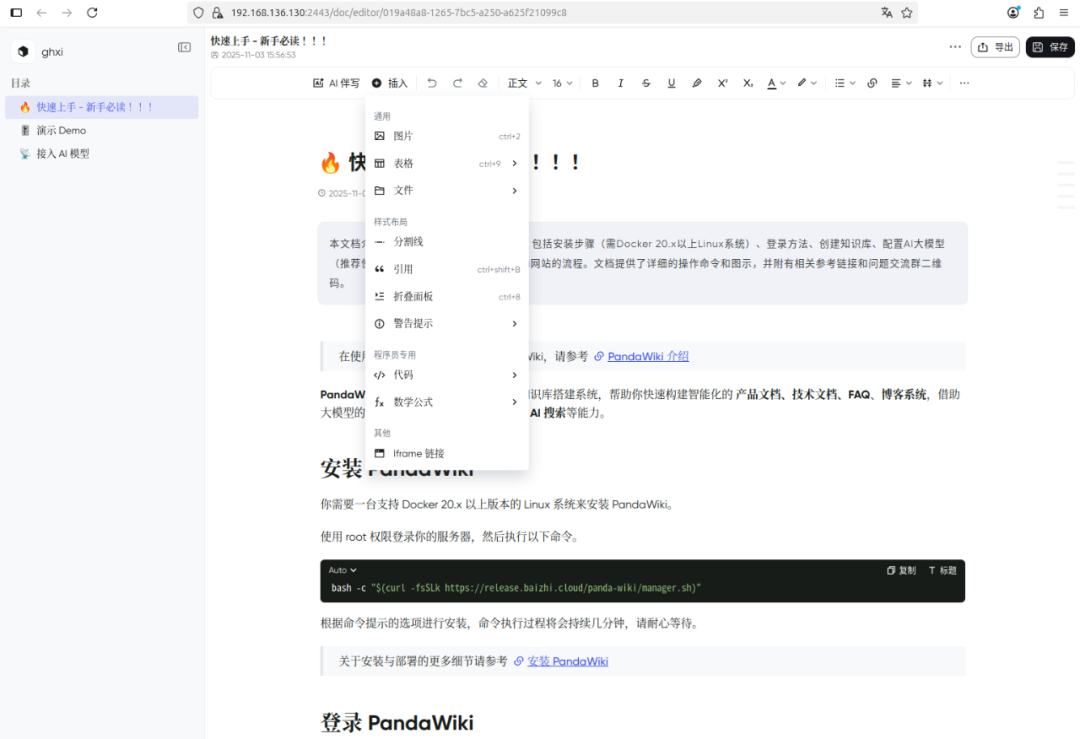The image size is (1080, 739).
Task: Insert a 分割线 divider line
Action: (447, 242)
